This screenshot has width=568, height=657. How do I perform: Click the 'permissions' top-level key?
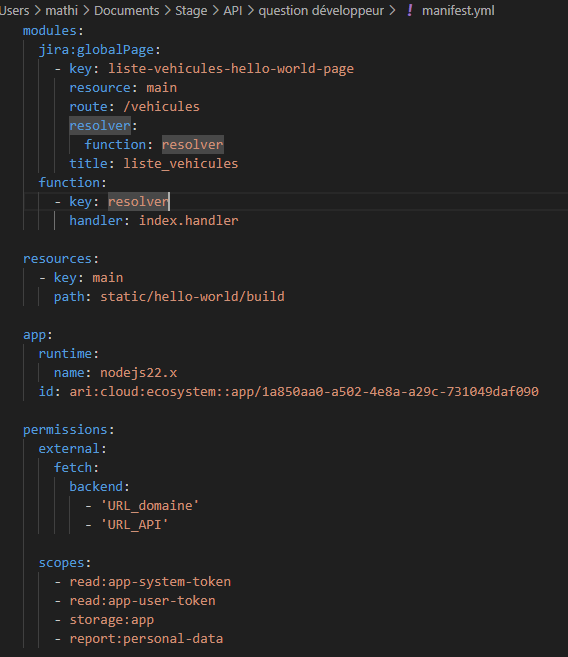pyautogui.click(x=65, y=430)
